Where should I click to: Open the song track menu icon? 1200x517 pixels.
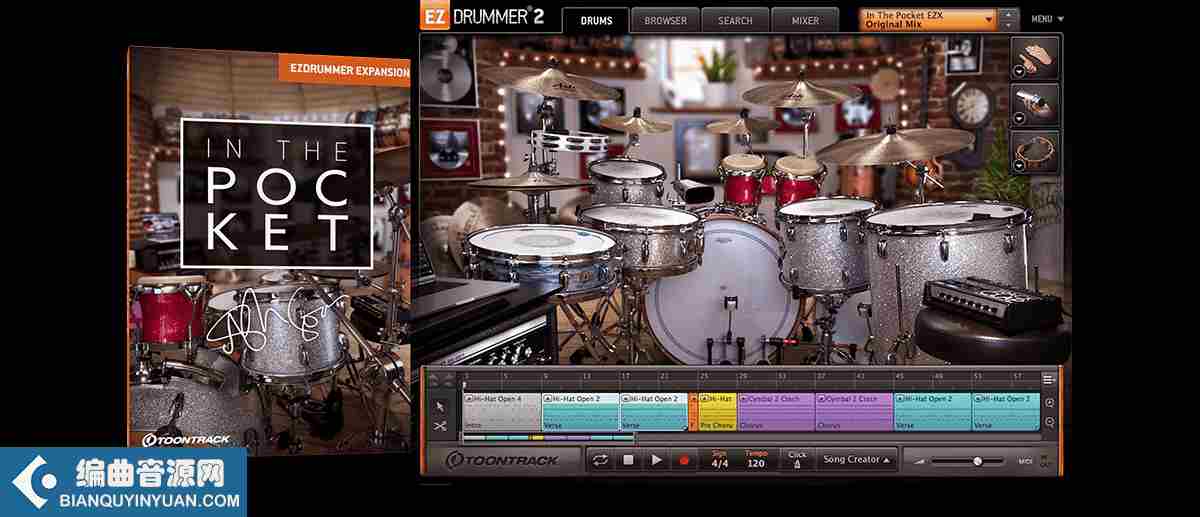coord(1049,379)
